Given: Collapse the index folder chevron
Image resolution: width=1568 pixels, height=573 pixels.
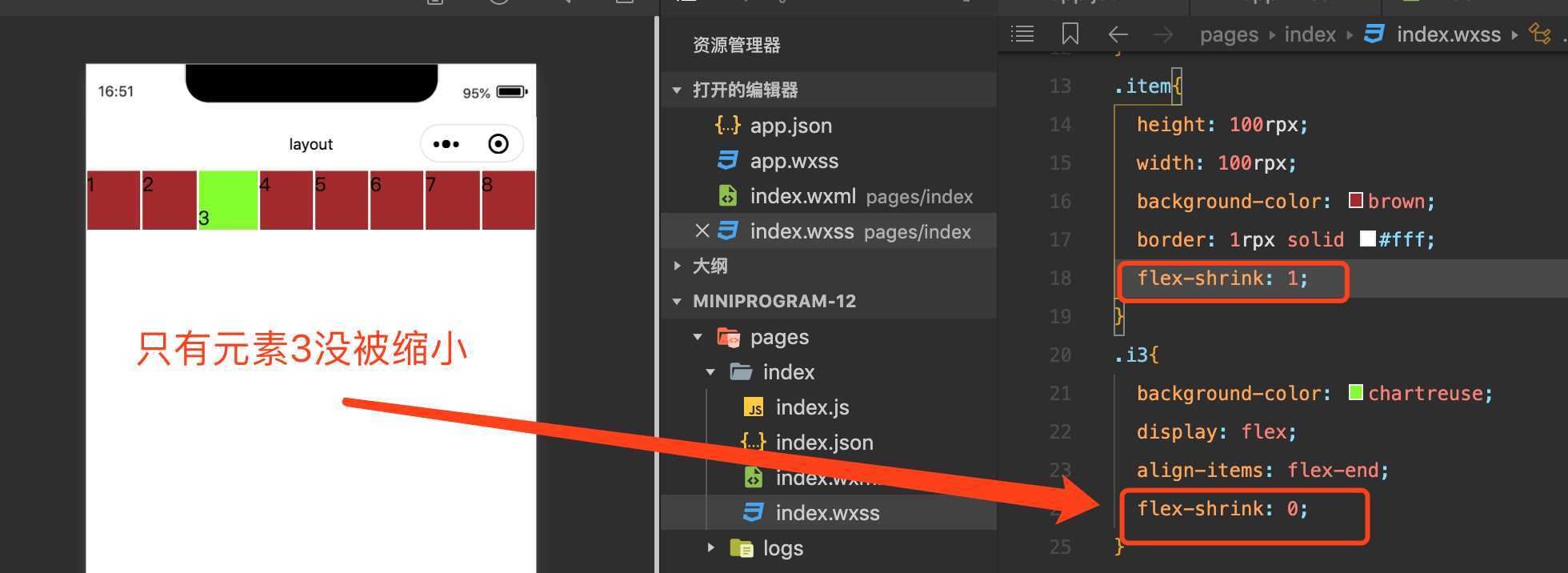Looking at the screenshot, I should (x=710, y=372).
